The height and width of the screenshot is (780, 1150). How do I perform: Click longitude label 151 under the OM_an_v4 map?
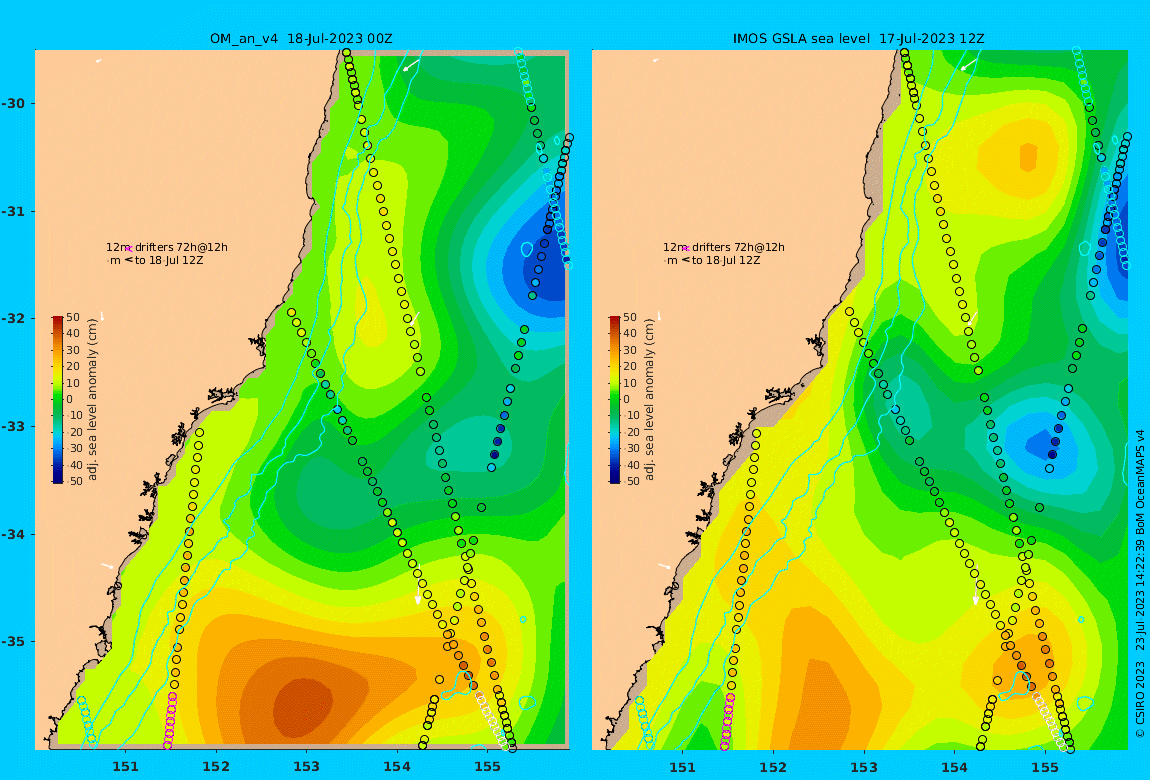tap(125, 768)
